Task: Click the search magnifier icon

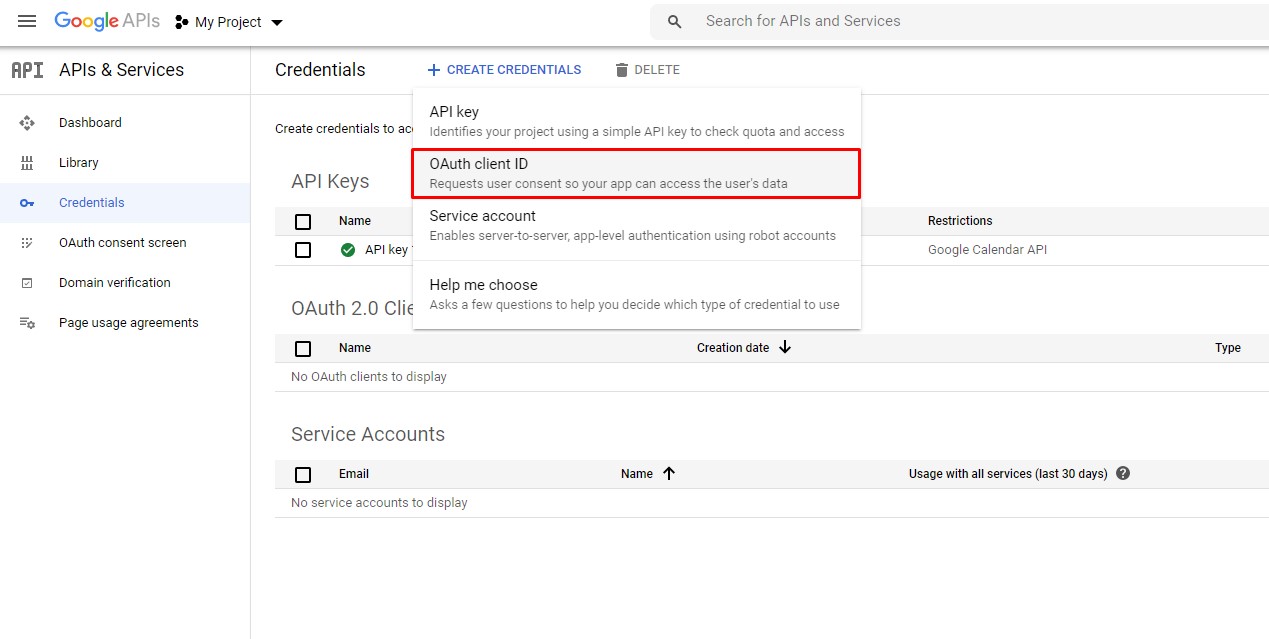Action: [x=673, y=20]
